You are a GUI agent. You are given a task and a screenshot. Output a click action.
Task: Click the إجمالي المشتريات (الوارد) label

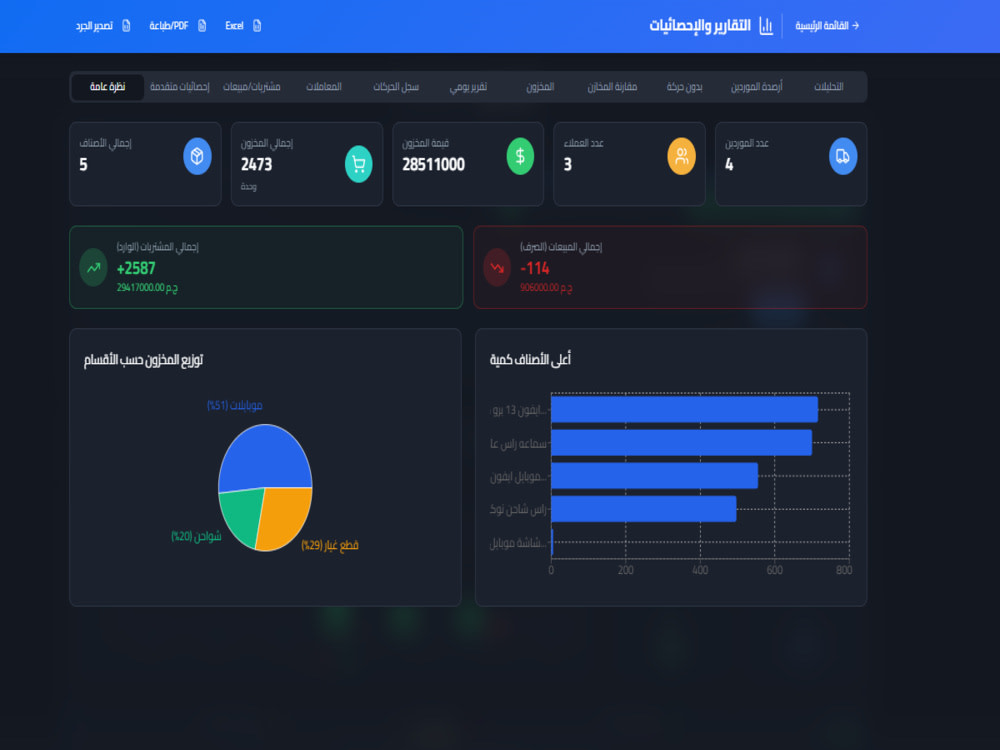click(x=158, y=247)
